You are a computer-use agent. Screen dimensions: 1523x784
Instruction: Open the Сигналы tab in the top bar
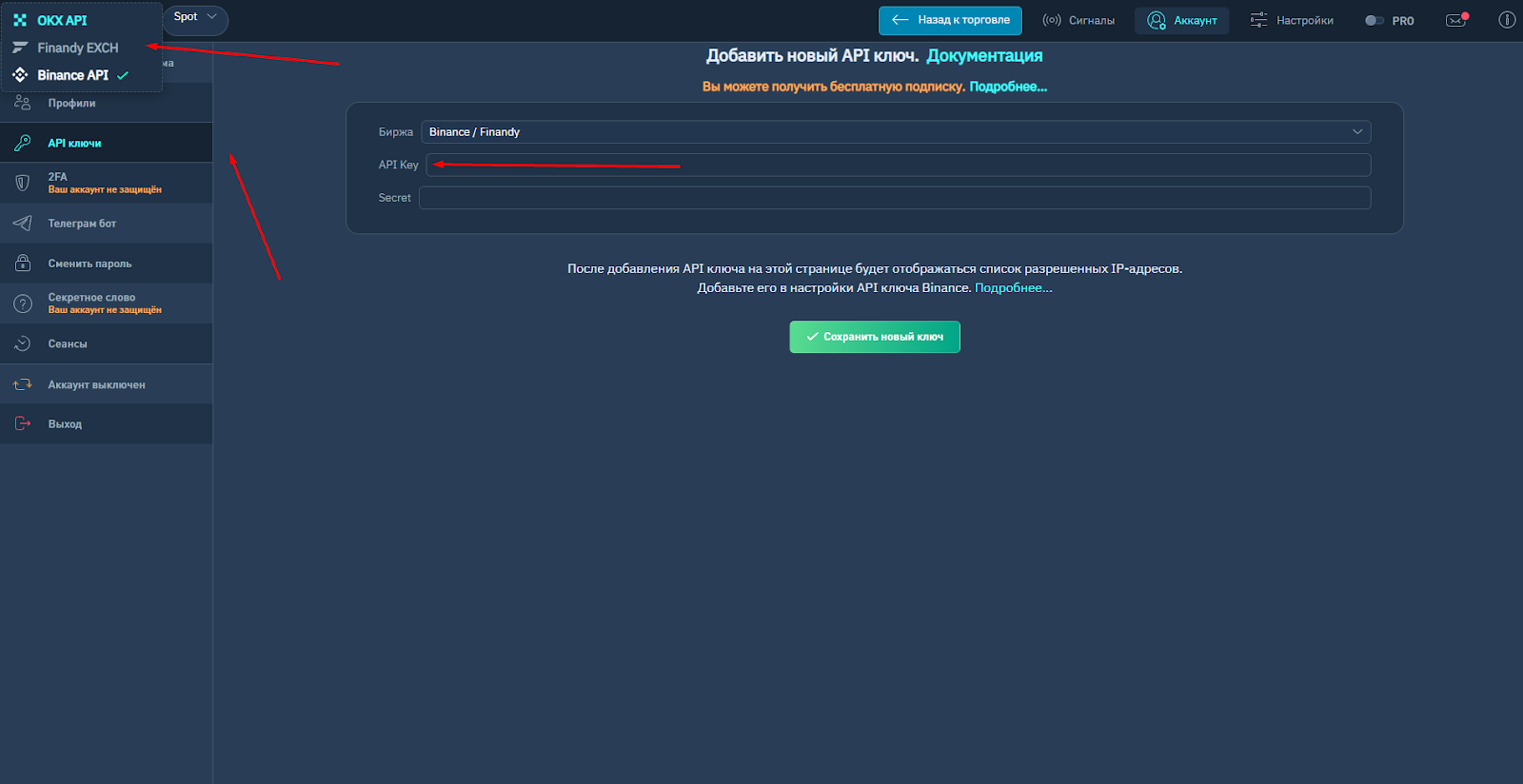1078,20
